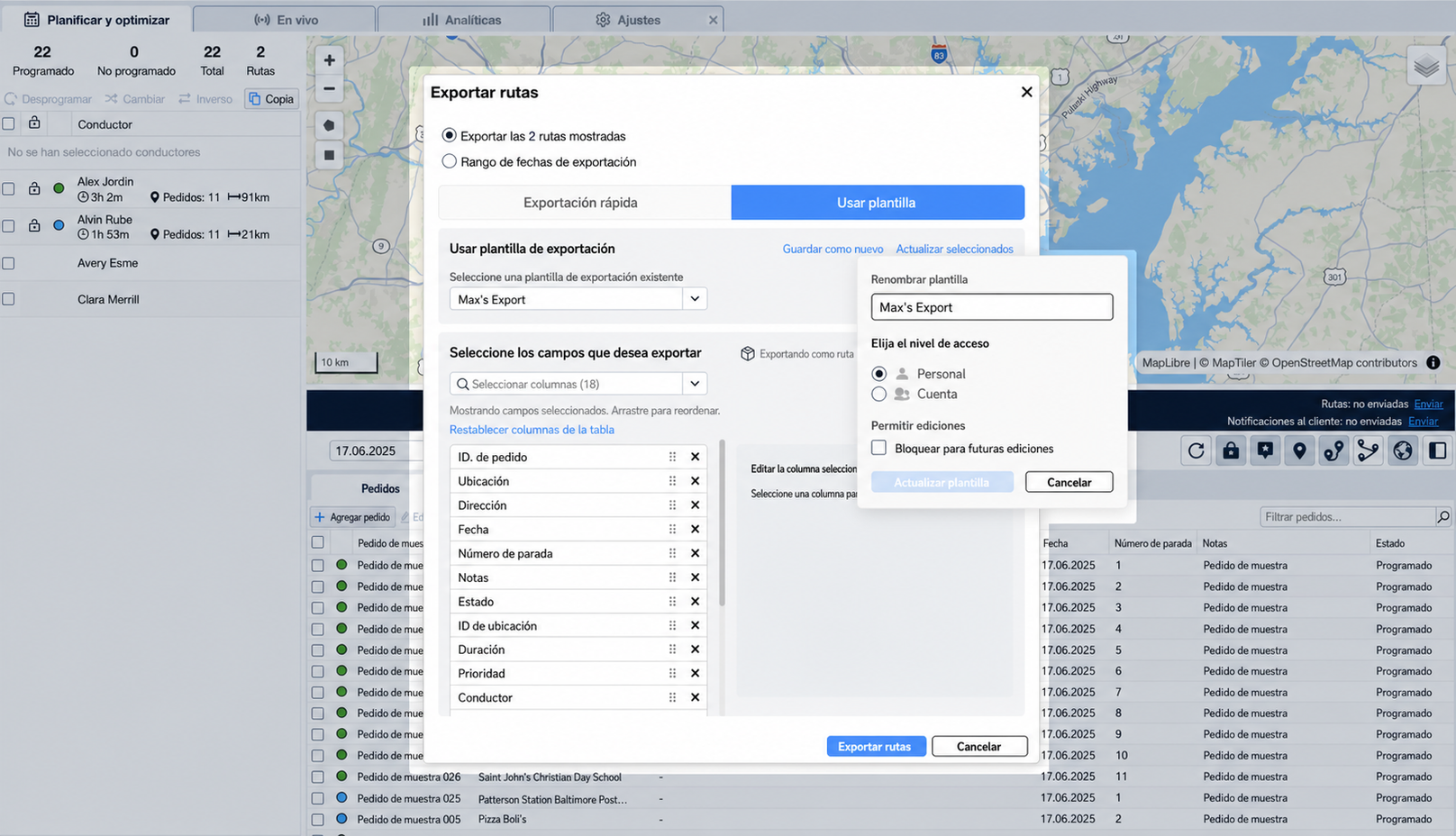Grab the Estado column drag handle
Viewport: 1456px width, 836px height.
[672, 602]
